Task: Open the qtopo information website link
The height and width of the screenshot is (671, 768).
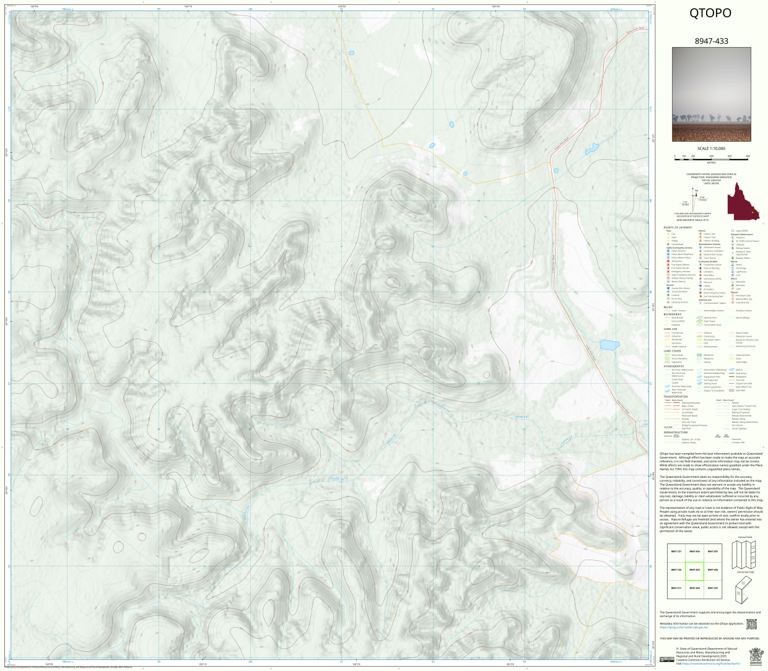Action: tap(683, 627)
